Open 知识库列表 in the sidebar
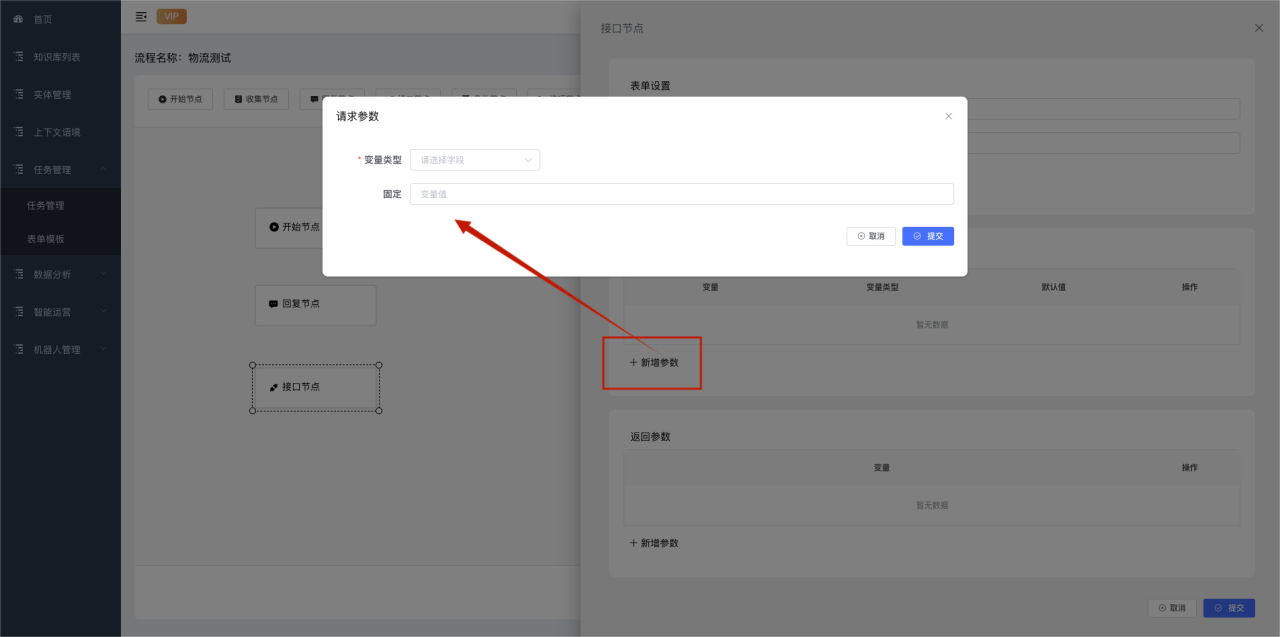1280x637 pixels. [57, 57]
